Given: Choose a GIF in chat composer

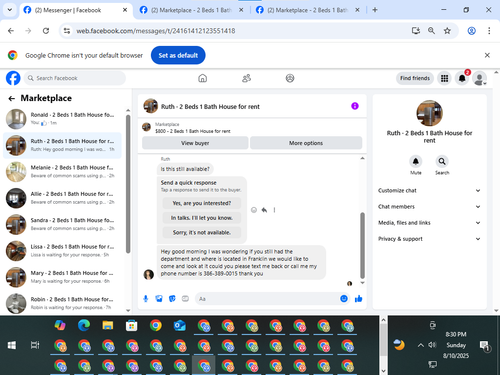Looking at the screenshot, I should (x=185, y=299).
